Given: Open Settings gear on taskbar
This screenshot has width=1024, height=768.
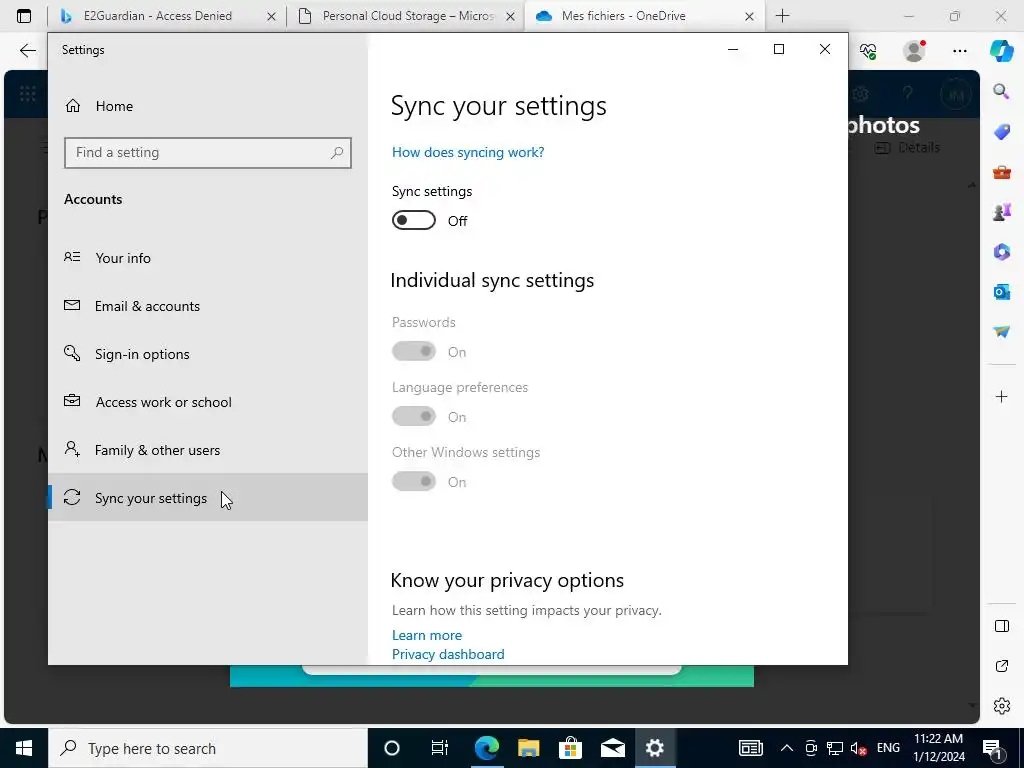Looking at the screenshot, I should pyautogui.click(x=654, y=748).
